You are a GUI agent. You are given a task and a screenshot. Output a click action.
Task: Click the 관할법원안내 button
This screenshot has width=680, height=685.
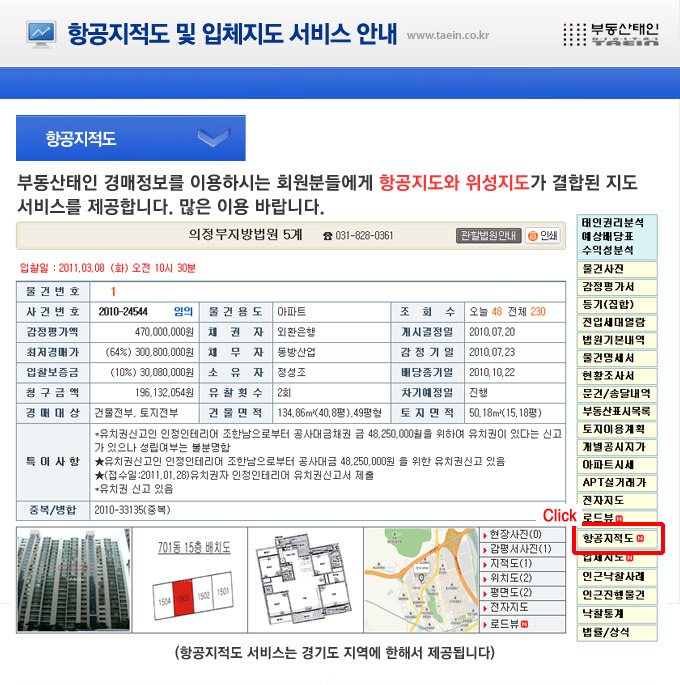[489, 236]
